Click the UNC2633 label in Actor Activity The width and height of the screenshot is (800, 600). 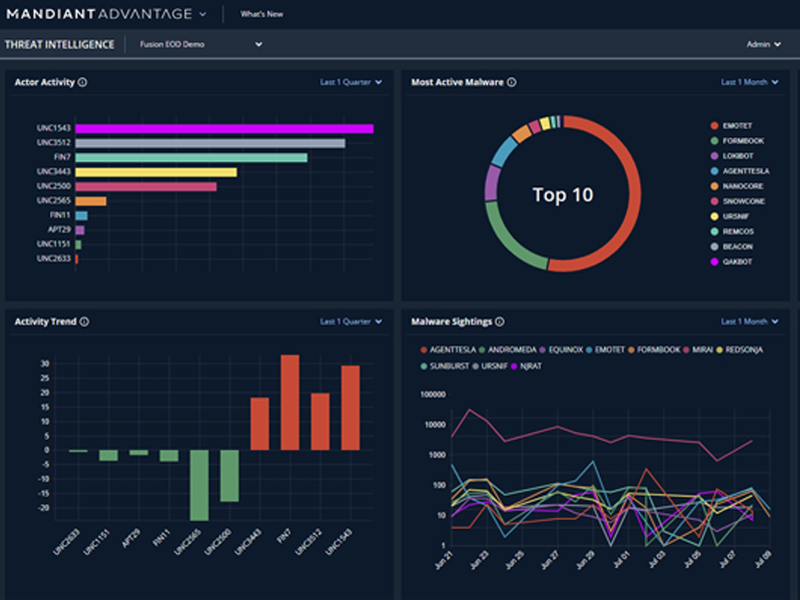tap(53, 259)
